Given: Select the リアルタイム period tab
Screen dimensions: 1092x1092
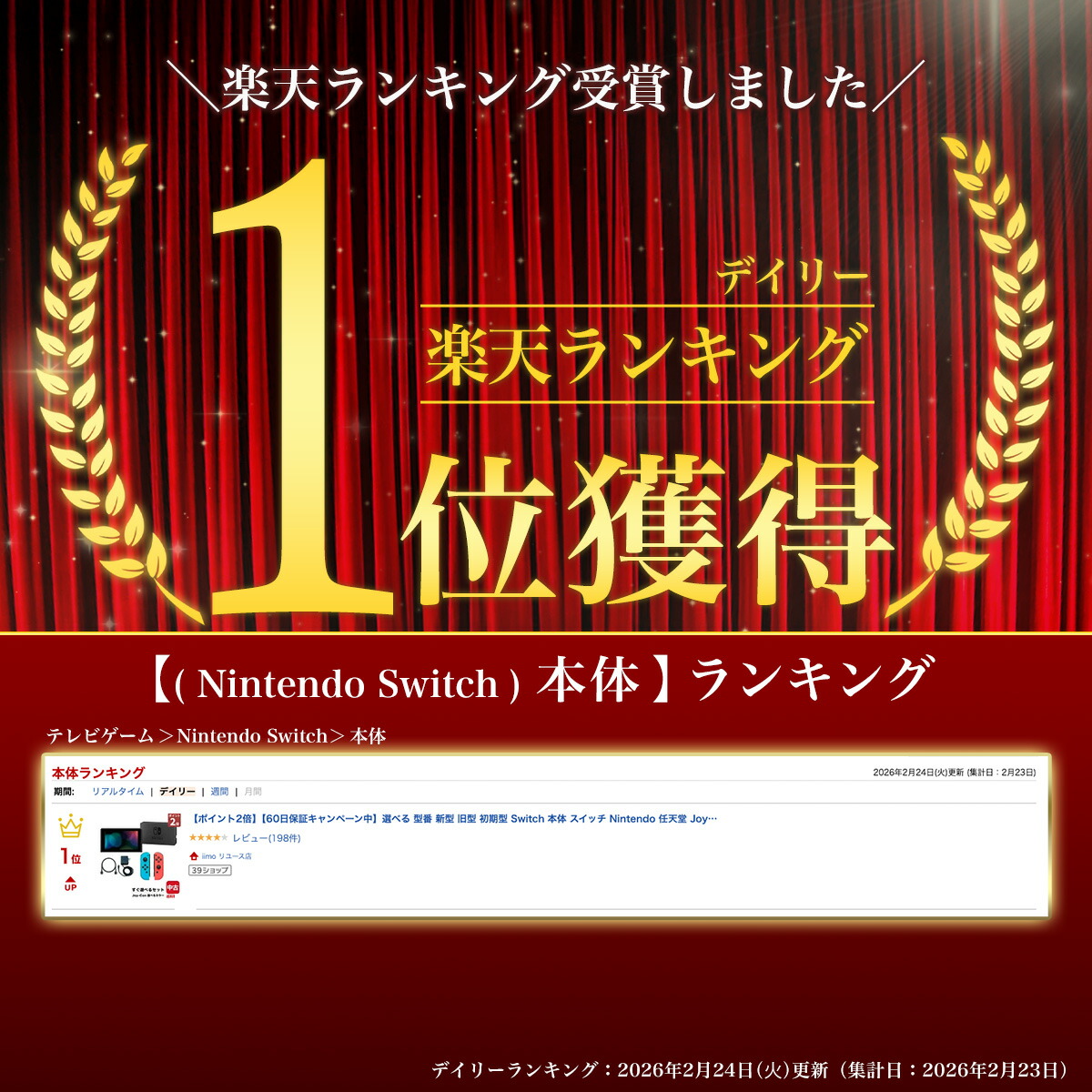Looking at the screenshot, I should pyautogui.click(x=117, y=792).
